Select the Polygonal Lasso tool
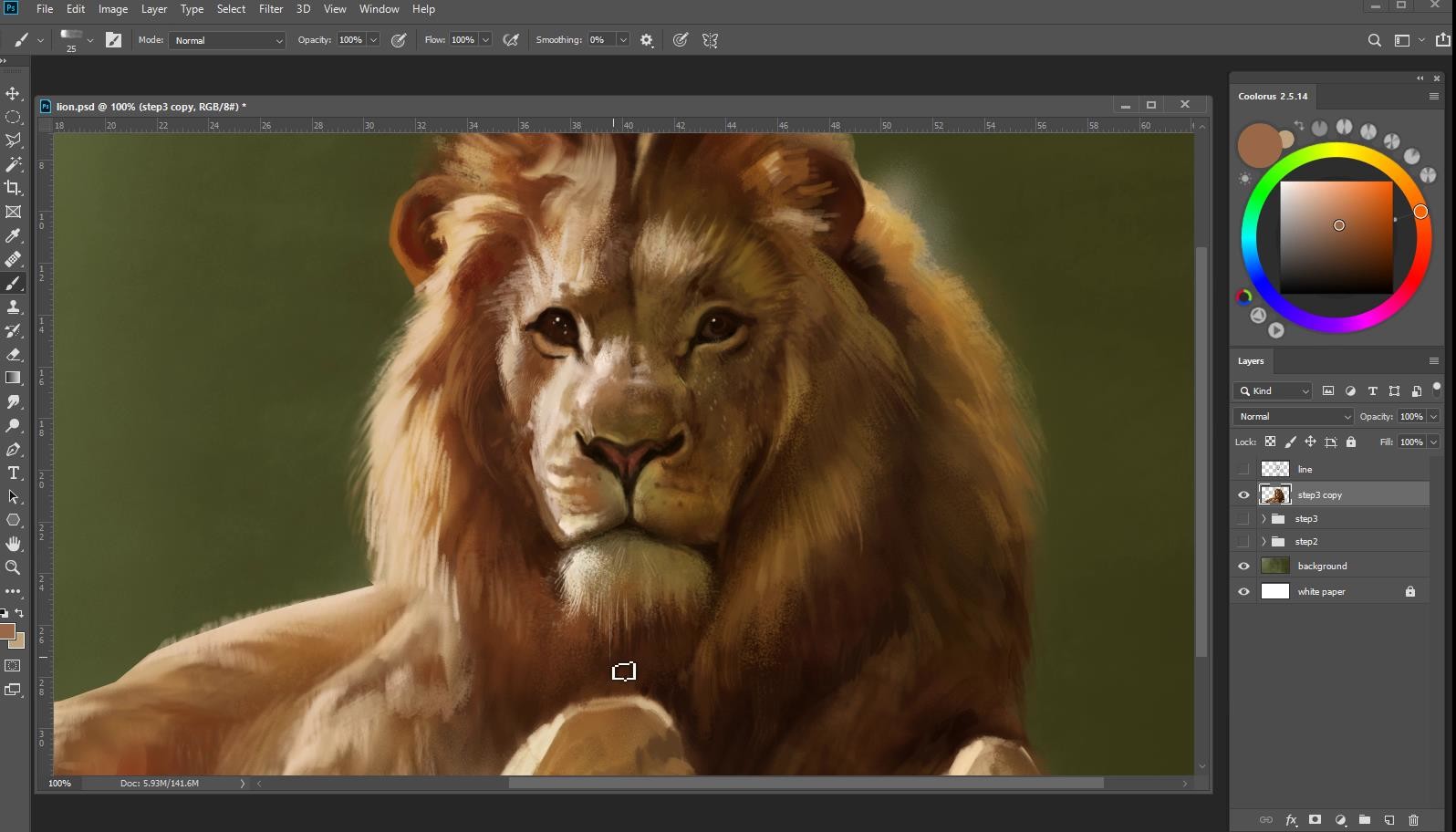Image resolution: width=1456 pixels, height=832 pixels. click(x=13, y=140)
